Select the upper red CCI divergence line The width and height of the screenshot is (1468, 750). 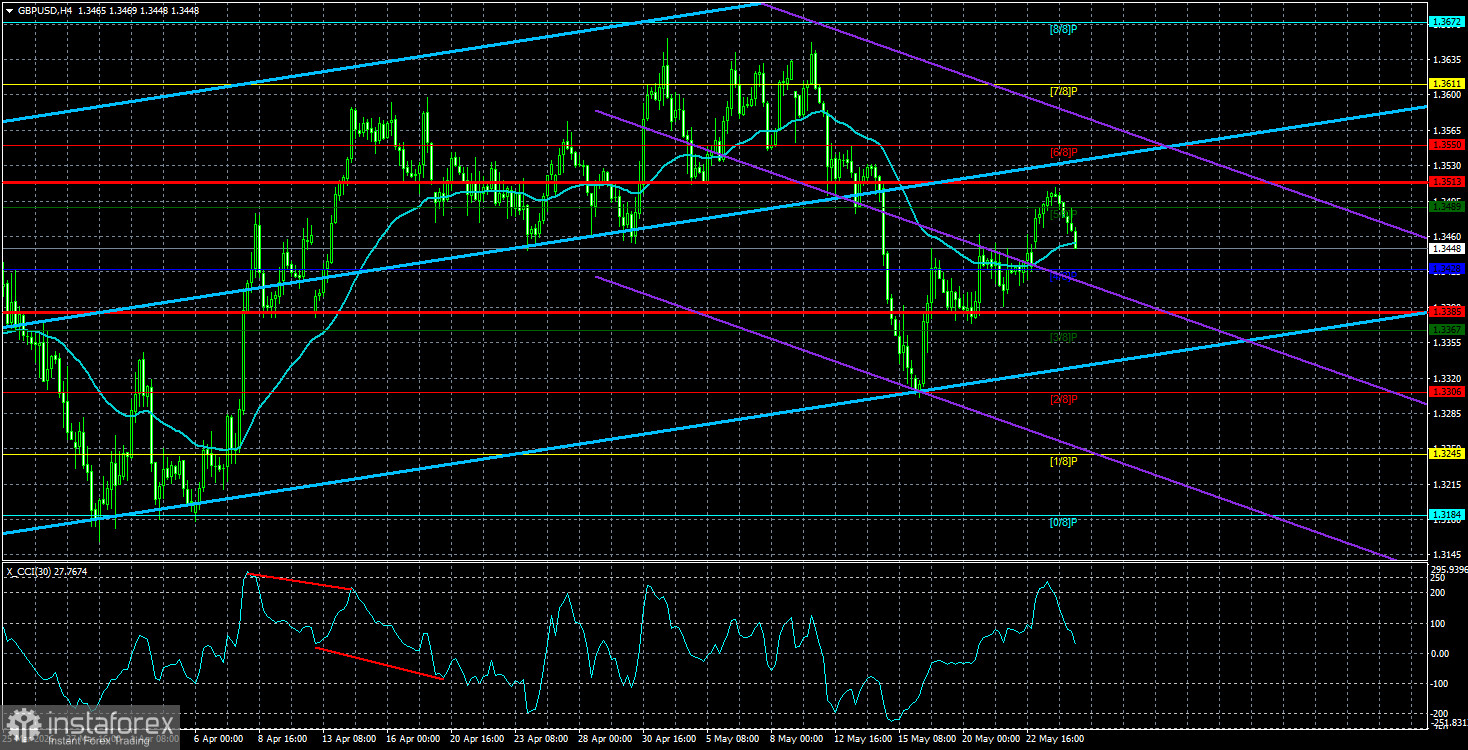tap(301, 582)
